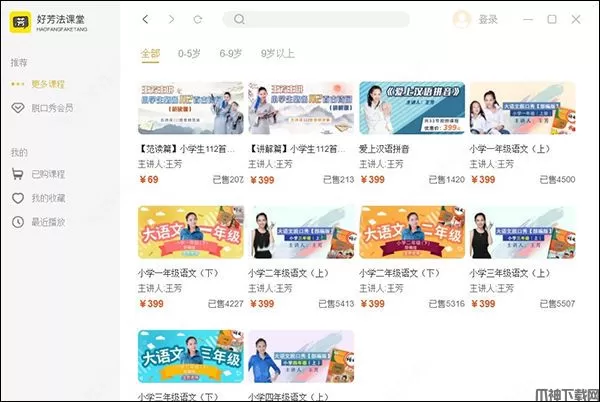Open 小学一年级语文（下） course thumbnail
The height and width of the screenshot is (402, 600).
191,232
